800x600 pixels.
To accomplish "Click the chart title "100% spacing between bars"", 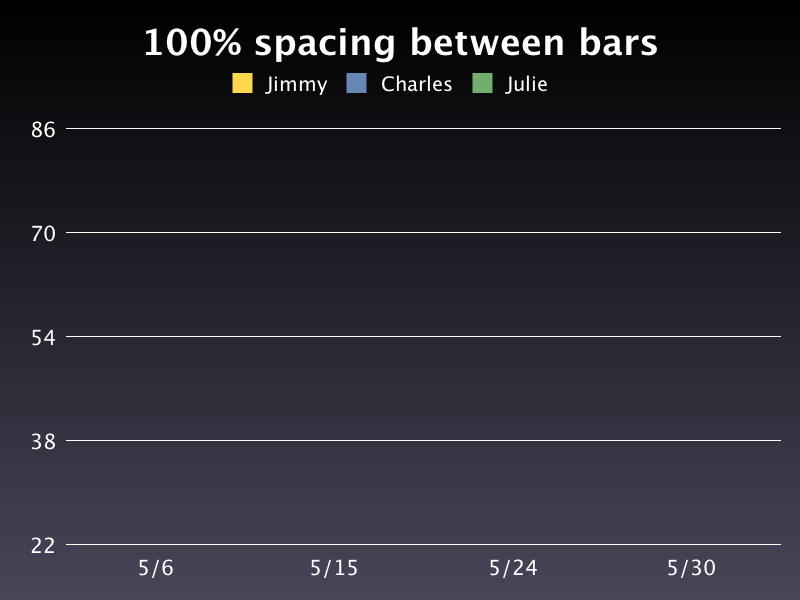I will (400, 44).
